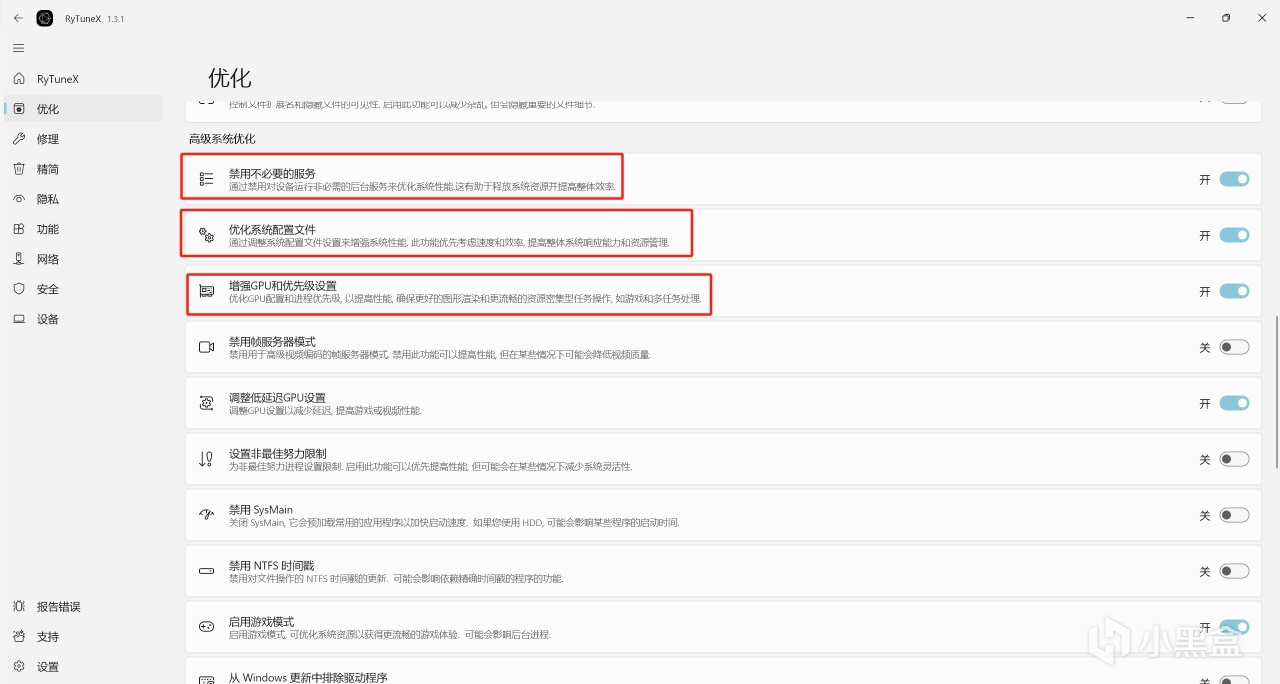Screen dimensions: 1280x684
Task: Click the icon beside 调整低延迟GPU设置
Action: pos(206,403)
